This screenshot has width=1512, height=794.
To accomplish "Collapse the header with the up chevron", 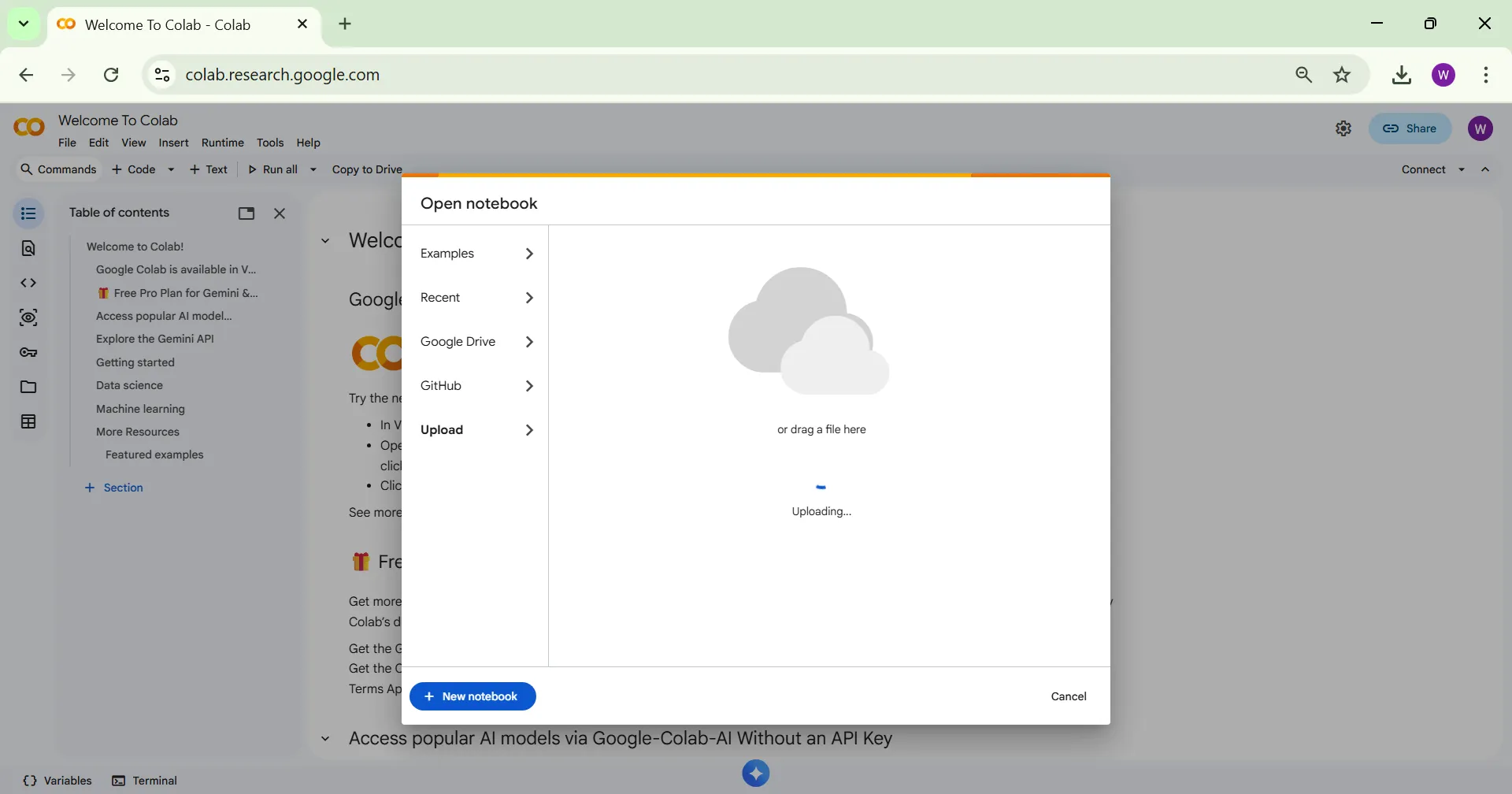I will tap(1485, 169).
